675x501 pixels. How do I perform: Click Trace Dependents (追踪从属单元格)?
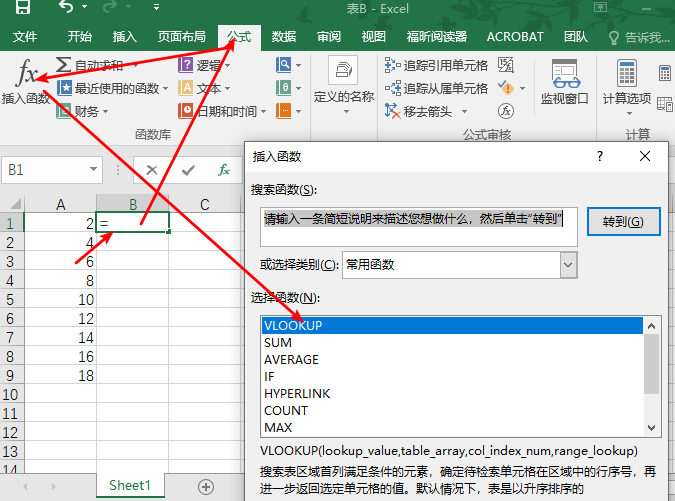coord(437,88)
